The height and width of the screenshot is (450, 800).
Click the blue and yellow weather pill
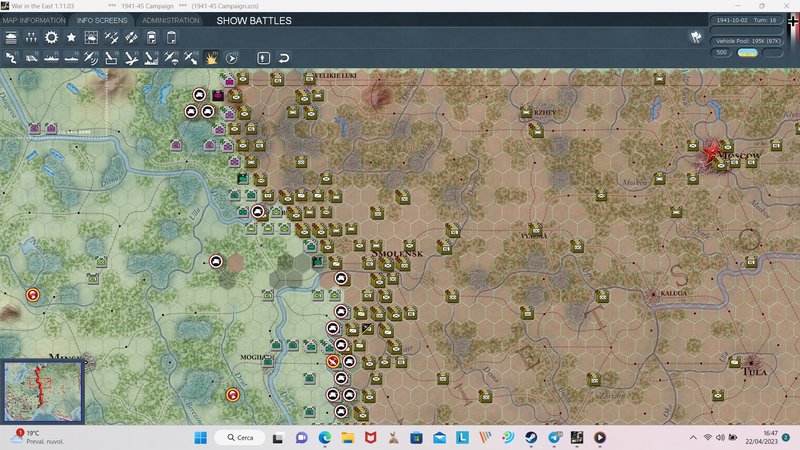point(747,53)
